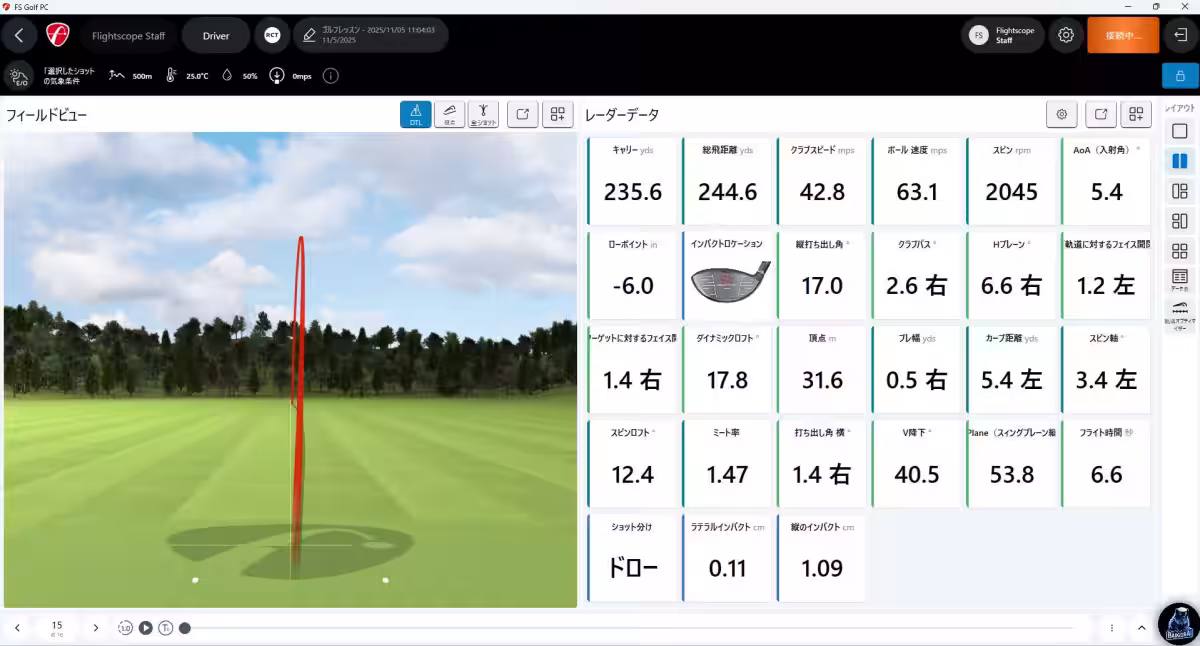Switch to the side view (視点) icon
The width and height of the screenshot is (1200, 646).
click(449, 114)
